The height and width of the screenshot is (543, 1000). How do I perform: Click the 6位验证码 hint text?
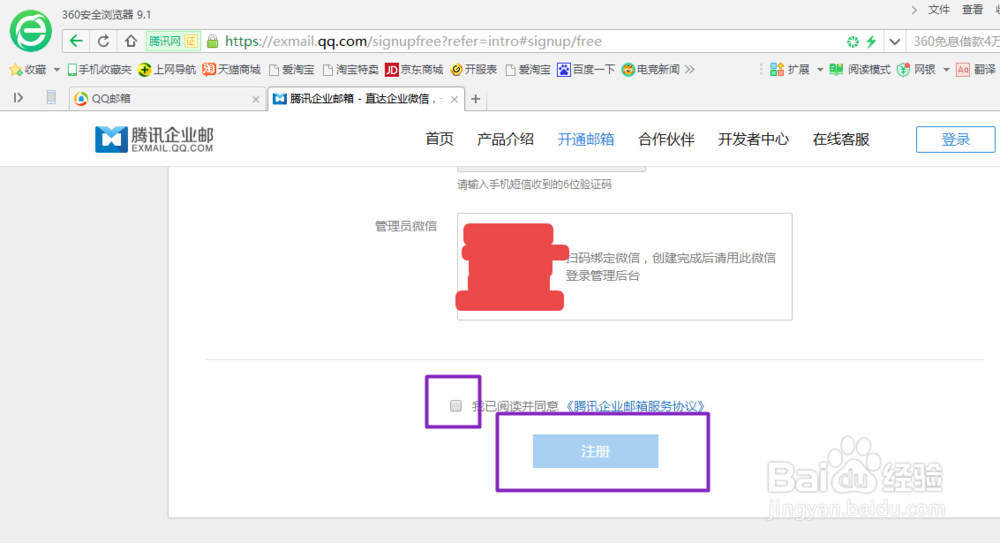tap(534, 184)
